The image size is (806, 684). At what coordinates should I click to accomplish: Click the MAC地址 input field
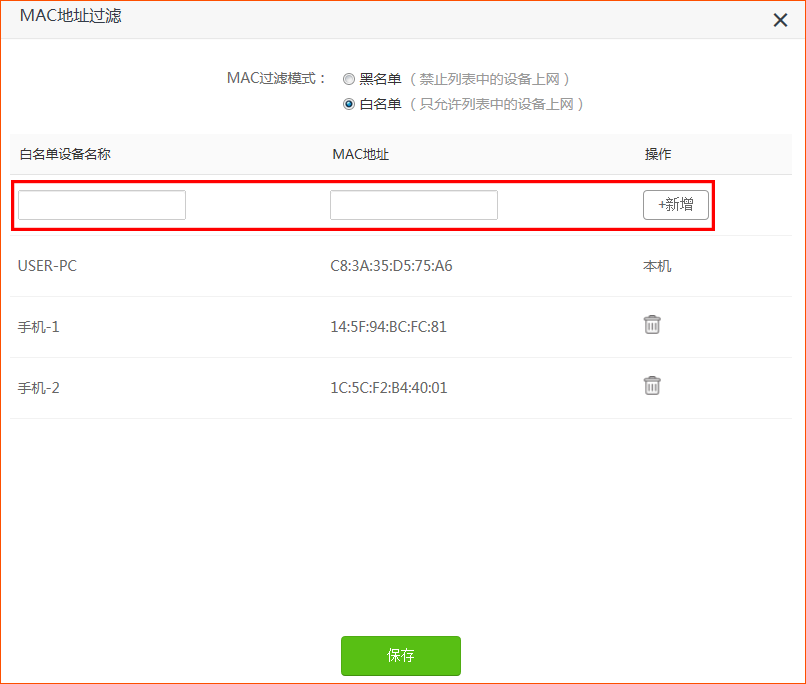click(x=413, y=204)
